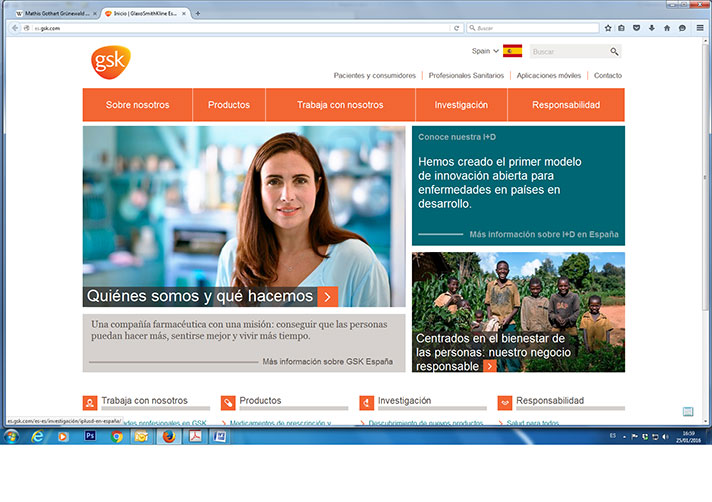Open the Productos navigation menu
712x502 pixels.
pos(229,105)
